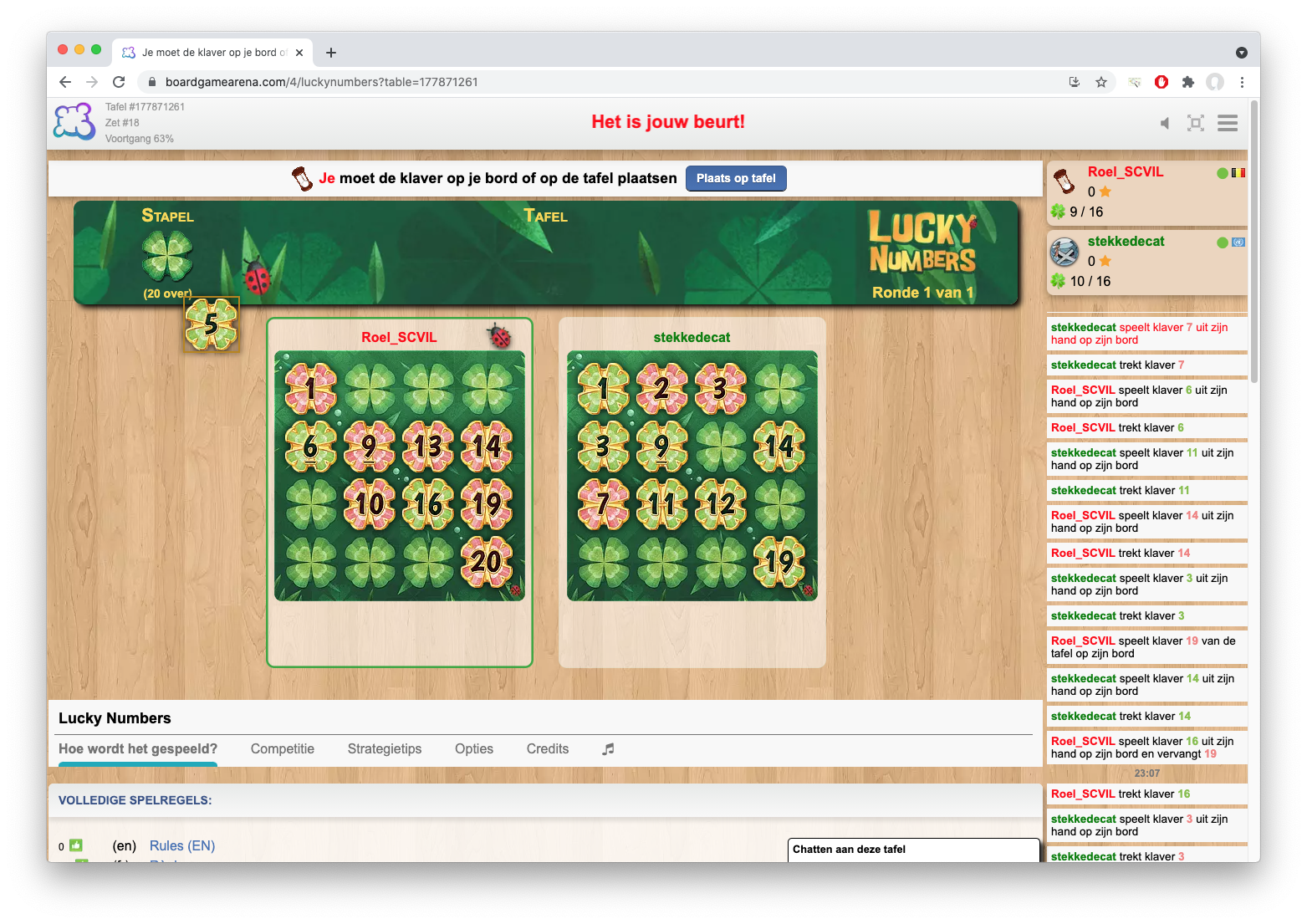Click Roel_SCVIL '9 / 16' clover count
The image size is (1307, 924).
(1086, 212)
